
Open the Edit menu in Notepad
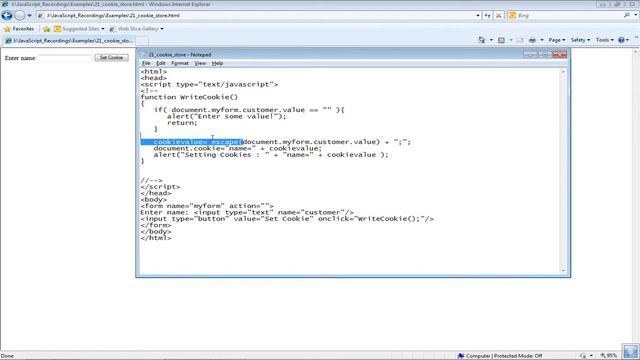point(161,63)
